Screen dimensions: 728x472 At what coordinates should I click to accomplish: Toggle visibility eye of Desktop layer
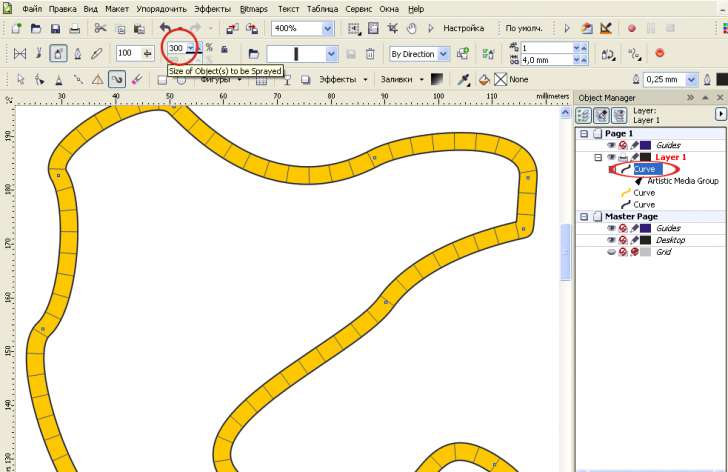611,240
